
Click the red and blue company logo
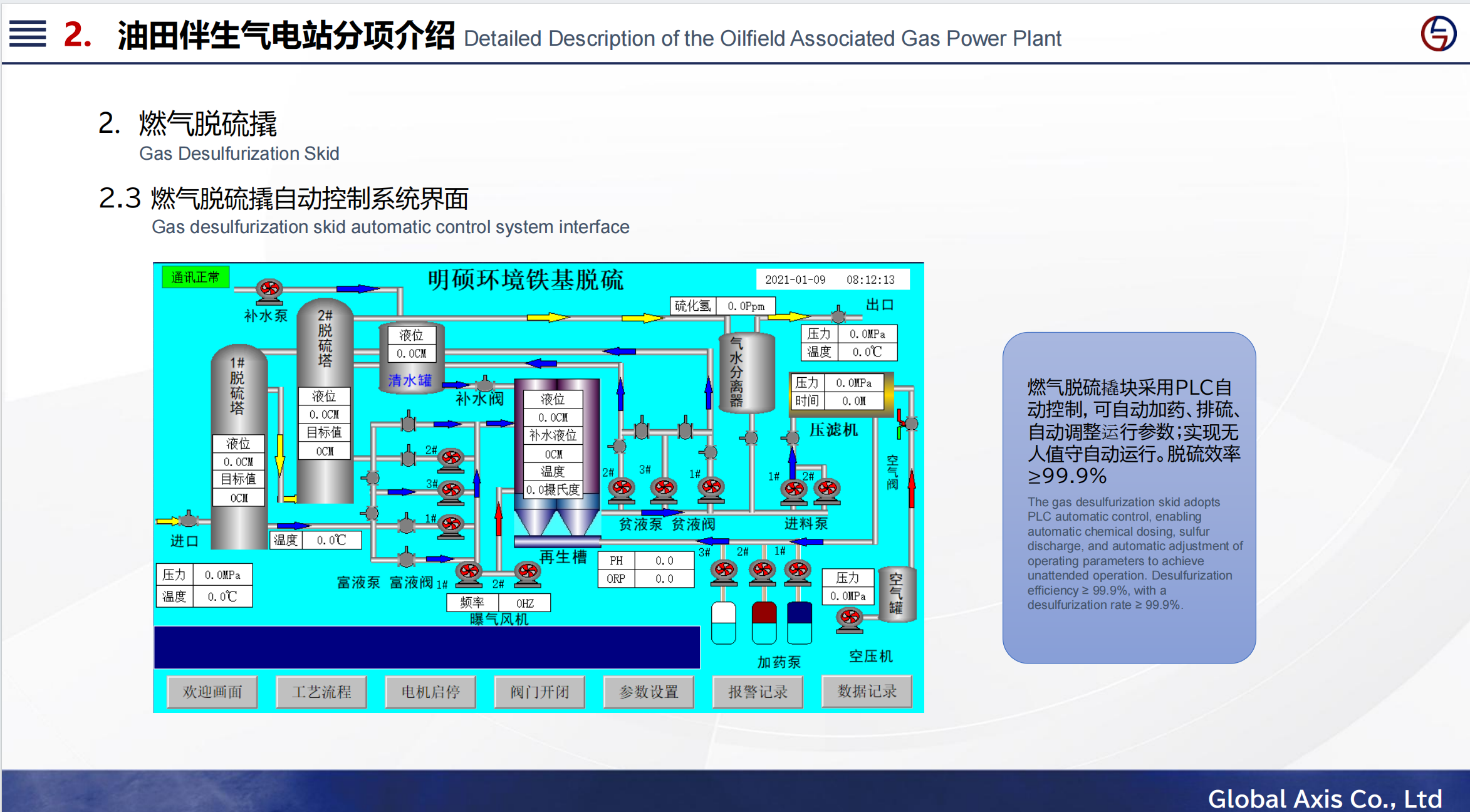click(x=1438, y=34)
